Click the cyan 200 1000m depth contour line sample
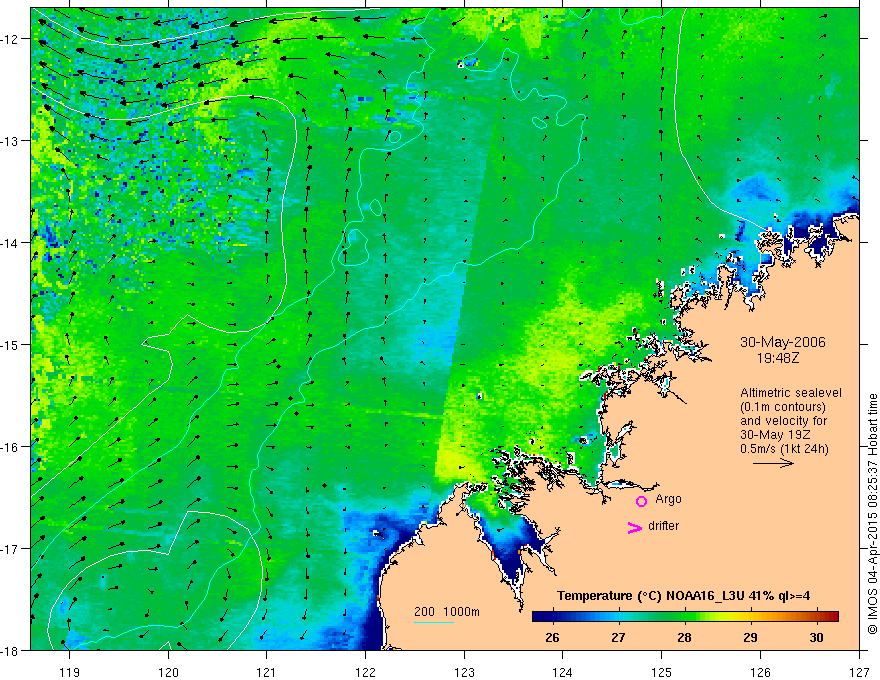The height and width of the screenshot is (680, 880). pyautogui.click(x=433, y=622)
